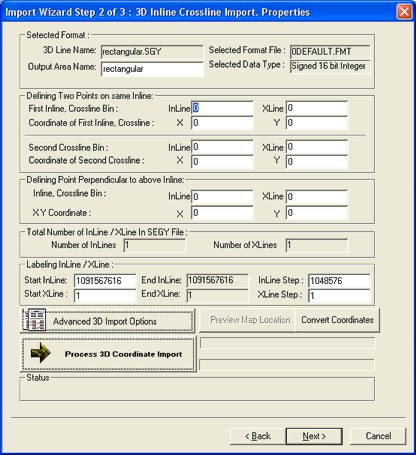Close the Import Wizard dialog
Screen dimensions: 416x455
(404, 12)
